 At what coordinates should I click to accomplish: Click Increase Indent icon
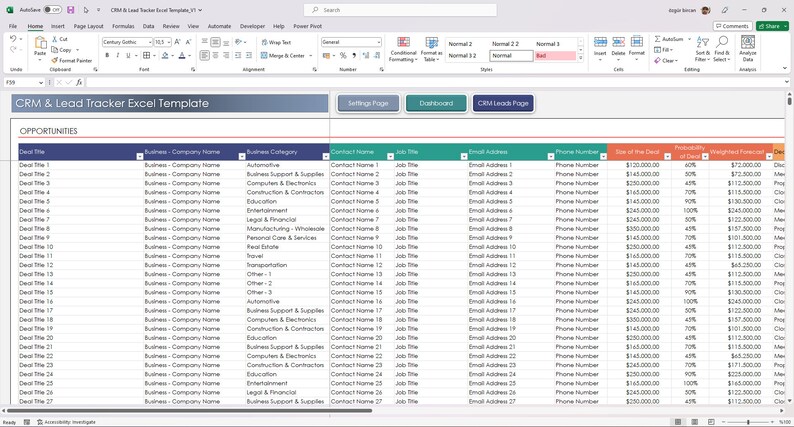[x=249, y=55]
